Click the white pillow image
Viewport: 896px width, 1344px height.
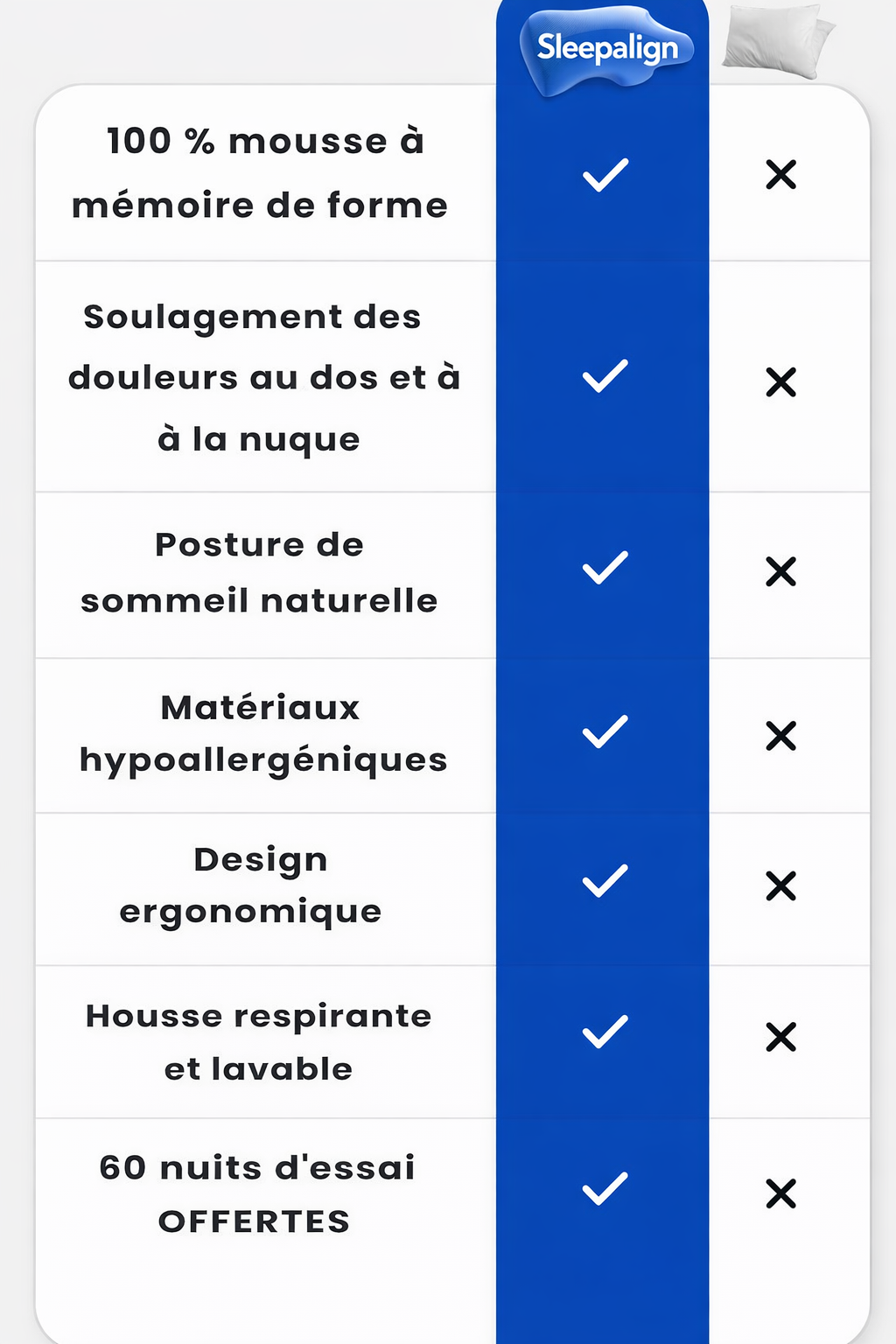click(776, 38)
